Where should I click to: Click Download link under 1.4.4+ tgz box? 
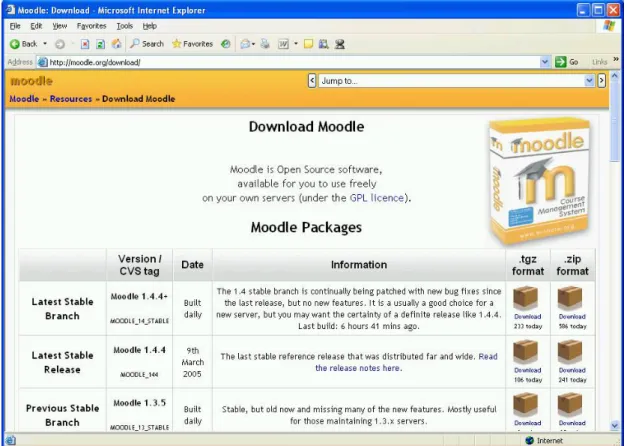[x=527, y=316]
